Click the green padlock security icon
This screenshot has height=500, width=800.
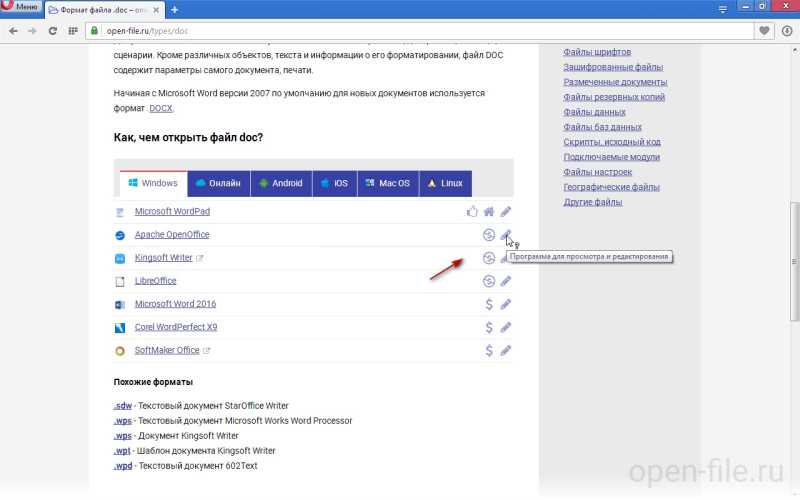point(94,31)
